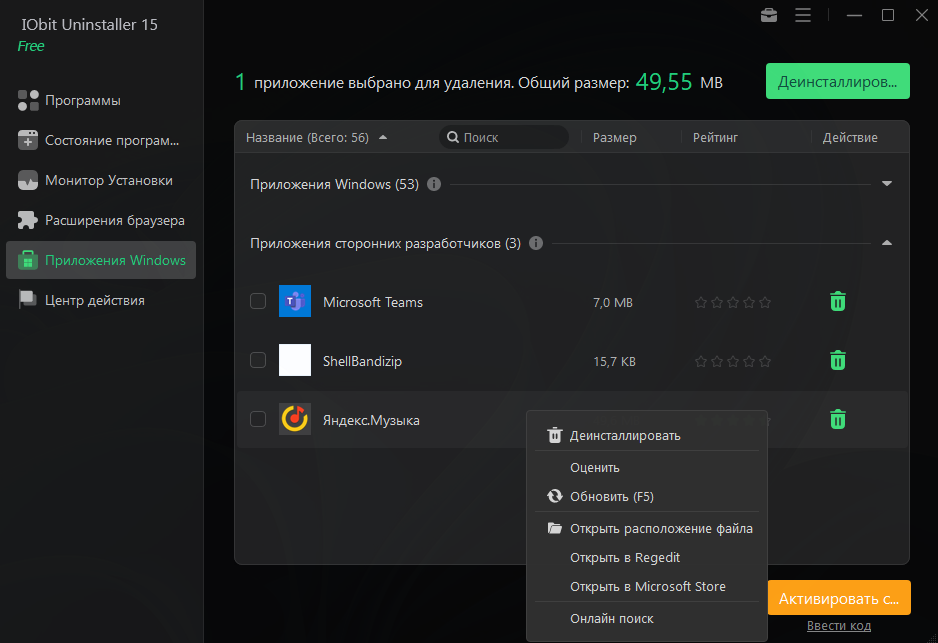This screenshot has width=938, height=643.
Task: Open Расширения браузера section
Action: (x=101, y=220)
